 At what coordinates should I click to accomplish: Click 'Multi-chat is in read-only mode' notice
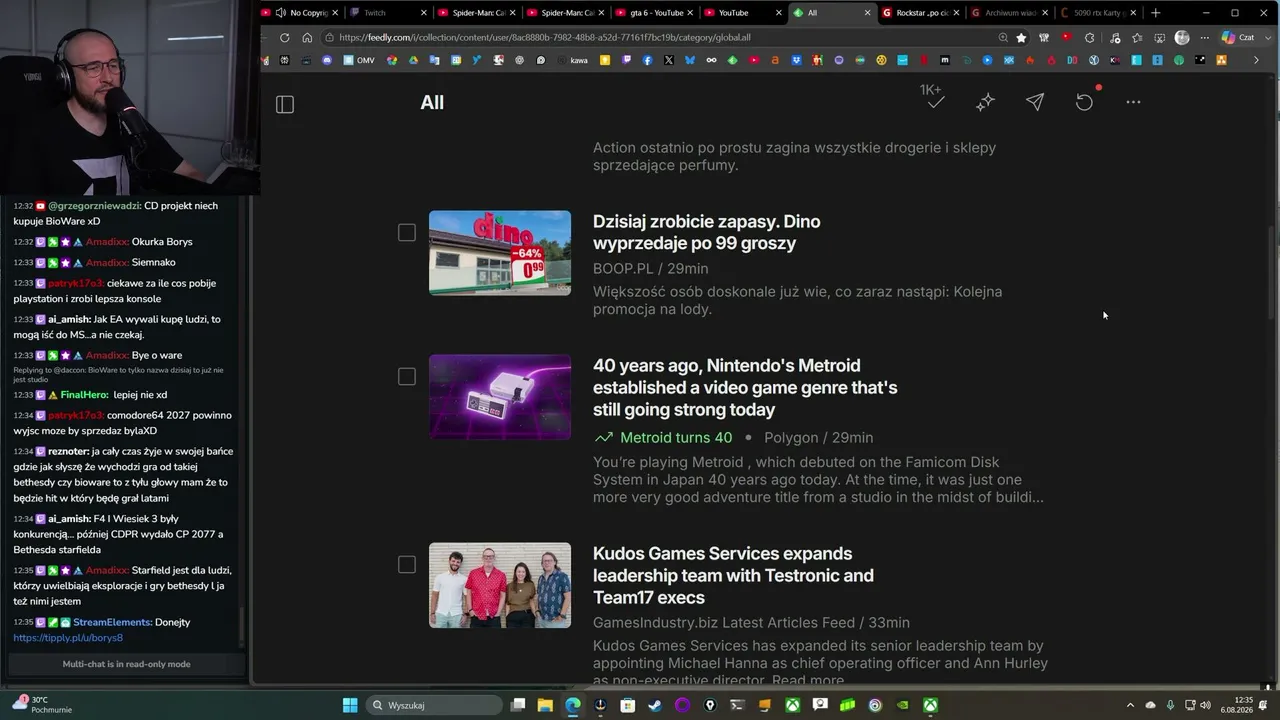126,664
